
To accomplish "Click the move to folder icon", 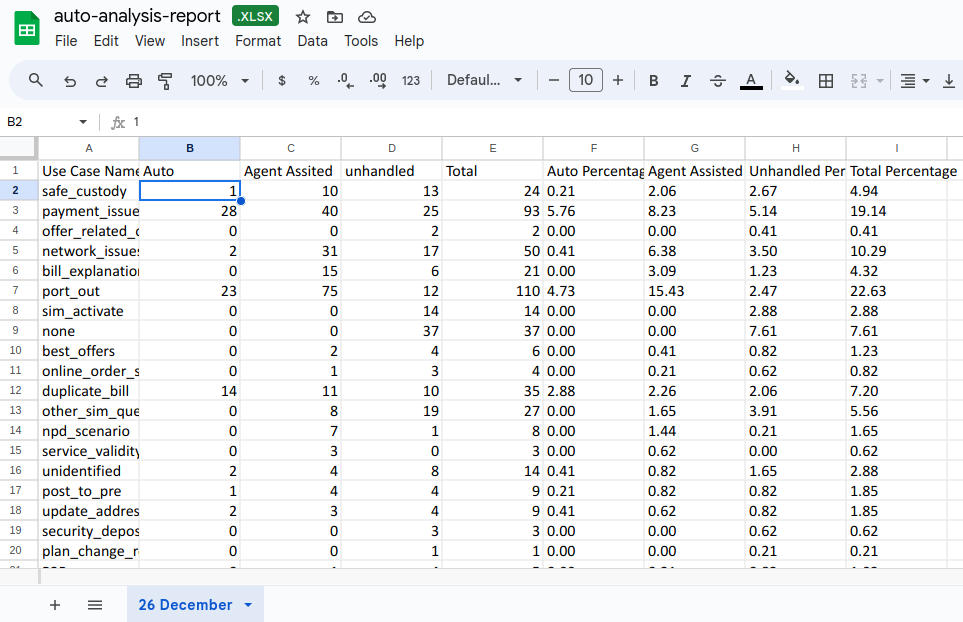I will pos(335,17).
